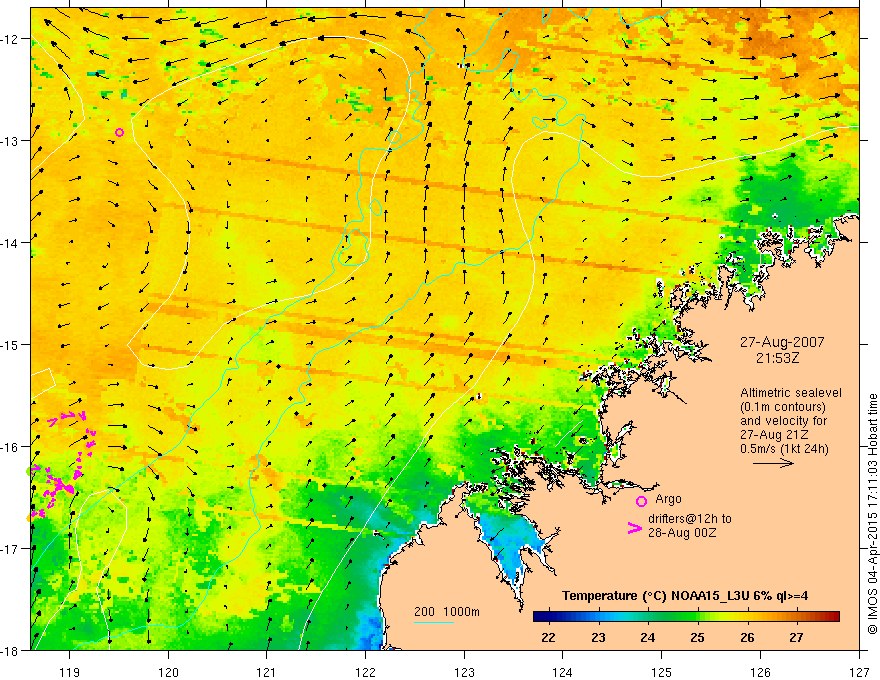This screenshot has width=880, height=680.
Task: Click the '125' longitude axis label
Action: 662,672
